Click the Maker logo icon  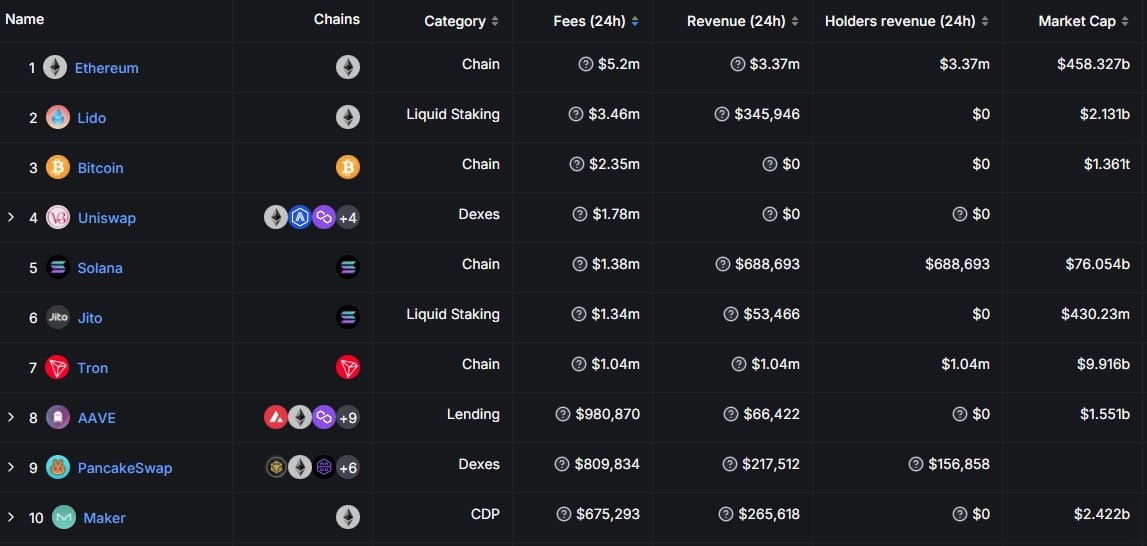[64, 518]
